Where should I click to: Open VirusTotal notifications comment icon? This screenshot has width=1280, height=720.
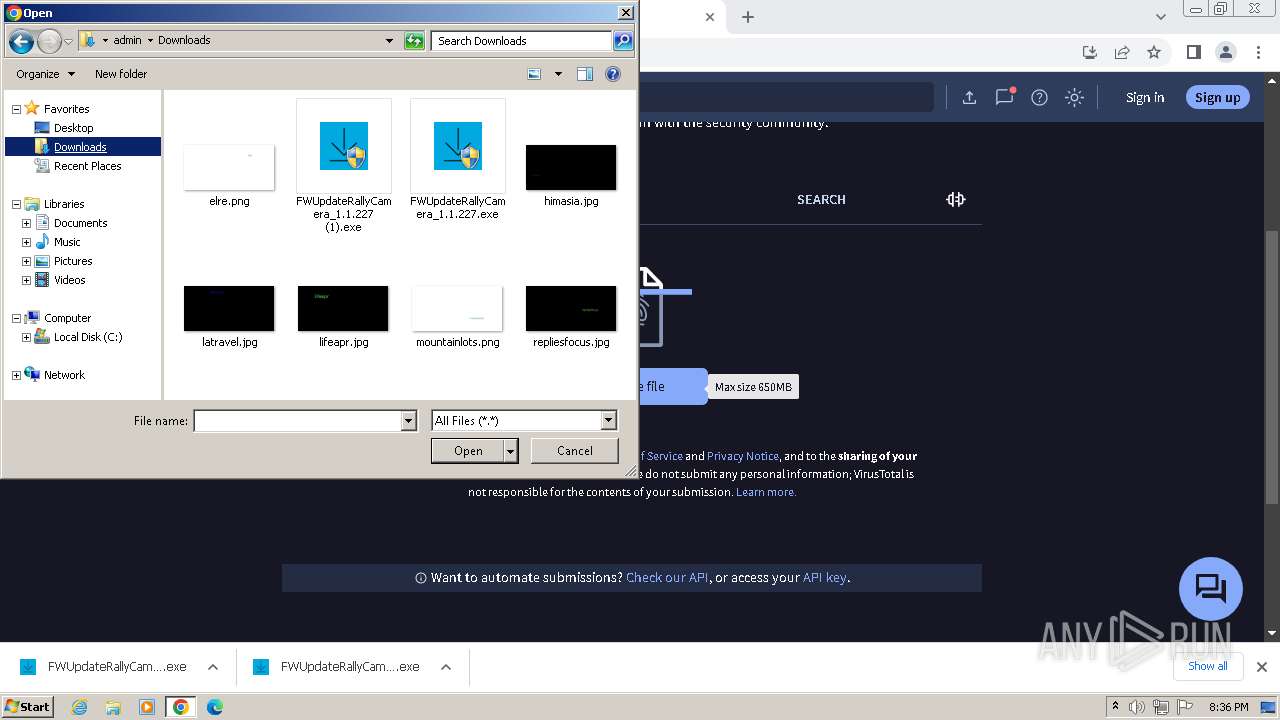point(1004,97)
